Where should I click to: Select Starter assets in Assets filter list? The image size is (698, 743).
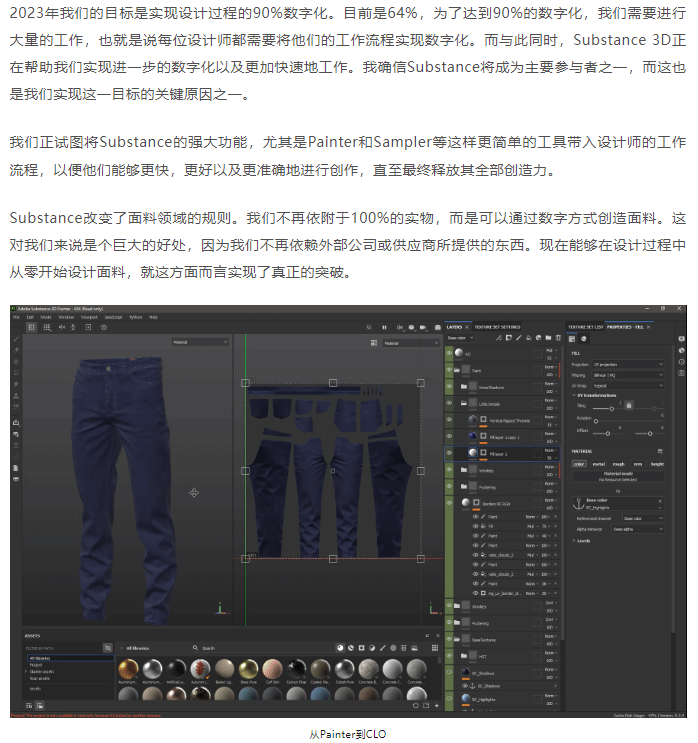click(x=42, y=671)
